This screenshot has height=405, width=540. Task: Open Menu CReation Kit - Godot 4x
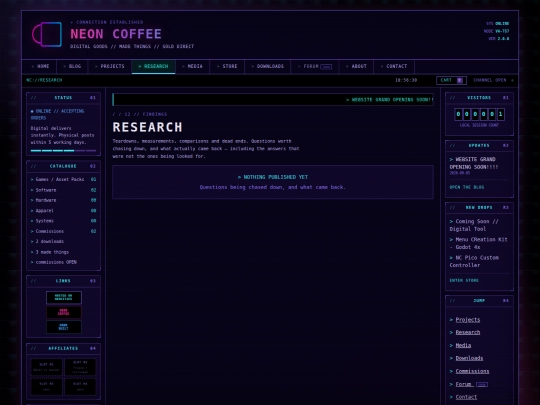[478, 243]
